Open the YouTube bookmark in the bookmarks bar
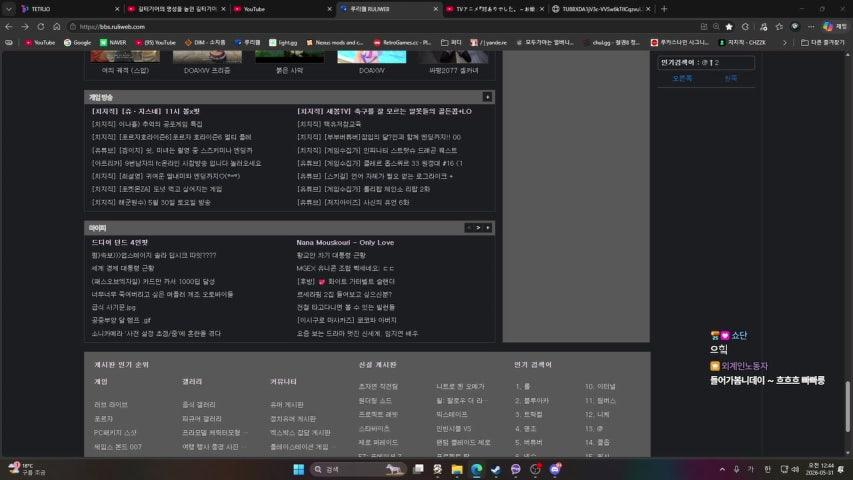This screenshot has height=480, width=853. pyautogui.click(x=40, y=42)
